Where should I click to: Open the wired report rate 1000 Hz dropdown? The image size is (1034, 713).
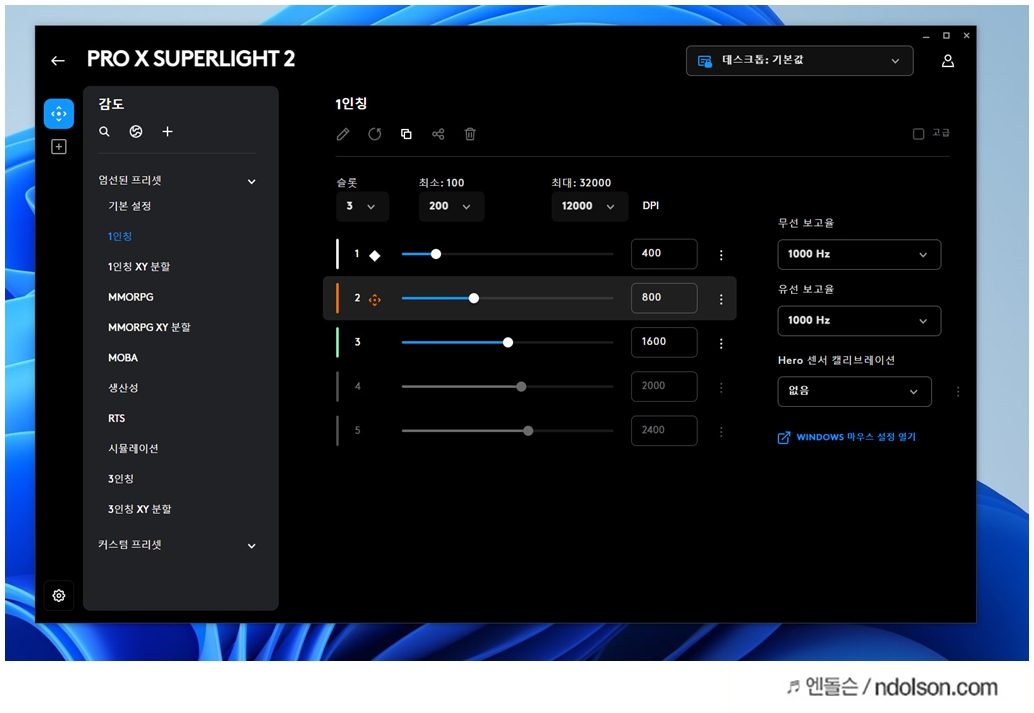[859, 321]
